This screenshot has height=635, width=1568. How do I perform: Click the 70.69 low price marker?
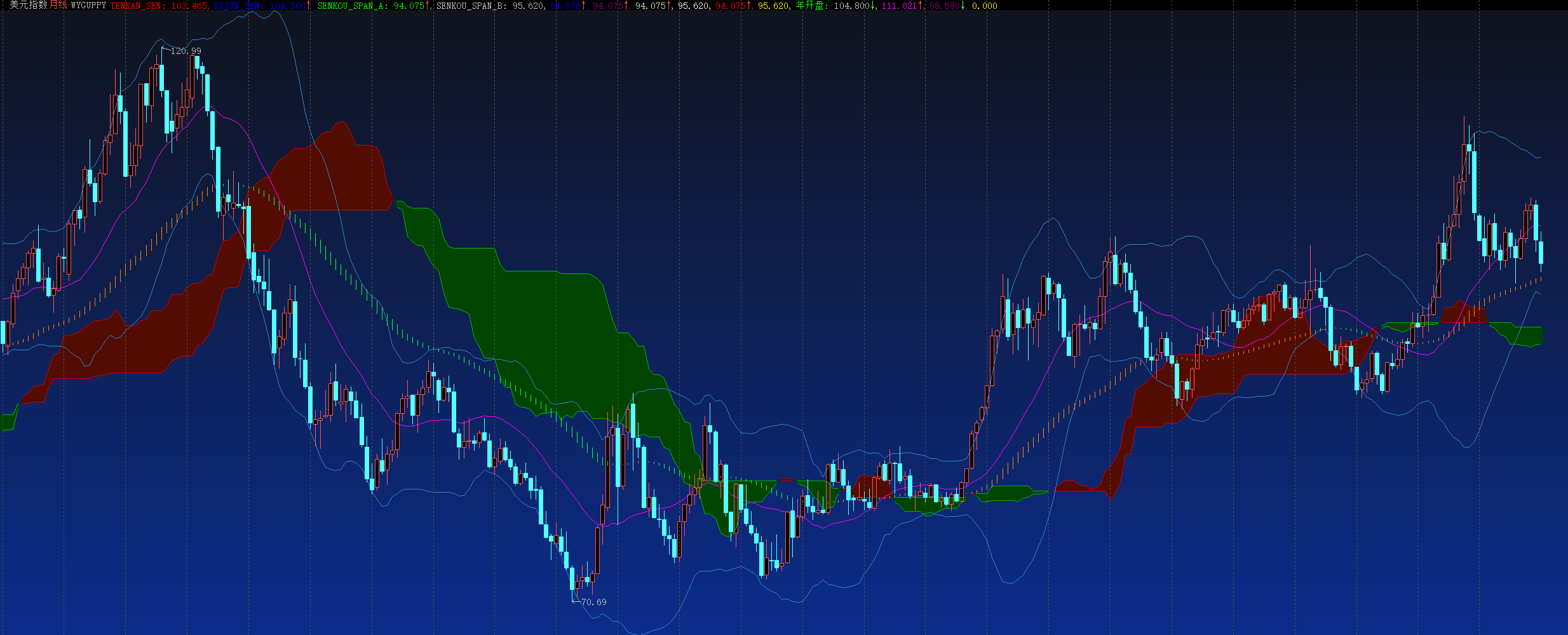point(593,602)
